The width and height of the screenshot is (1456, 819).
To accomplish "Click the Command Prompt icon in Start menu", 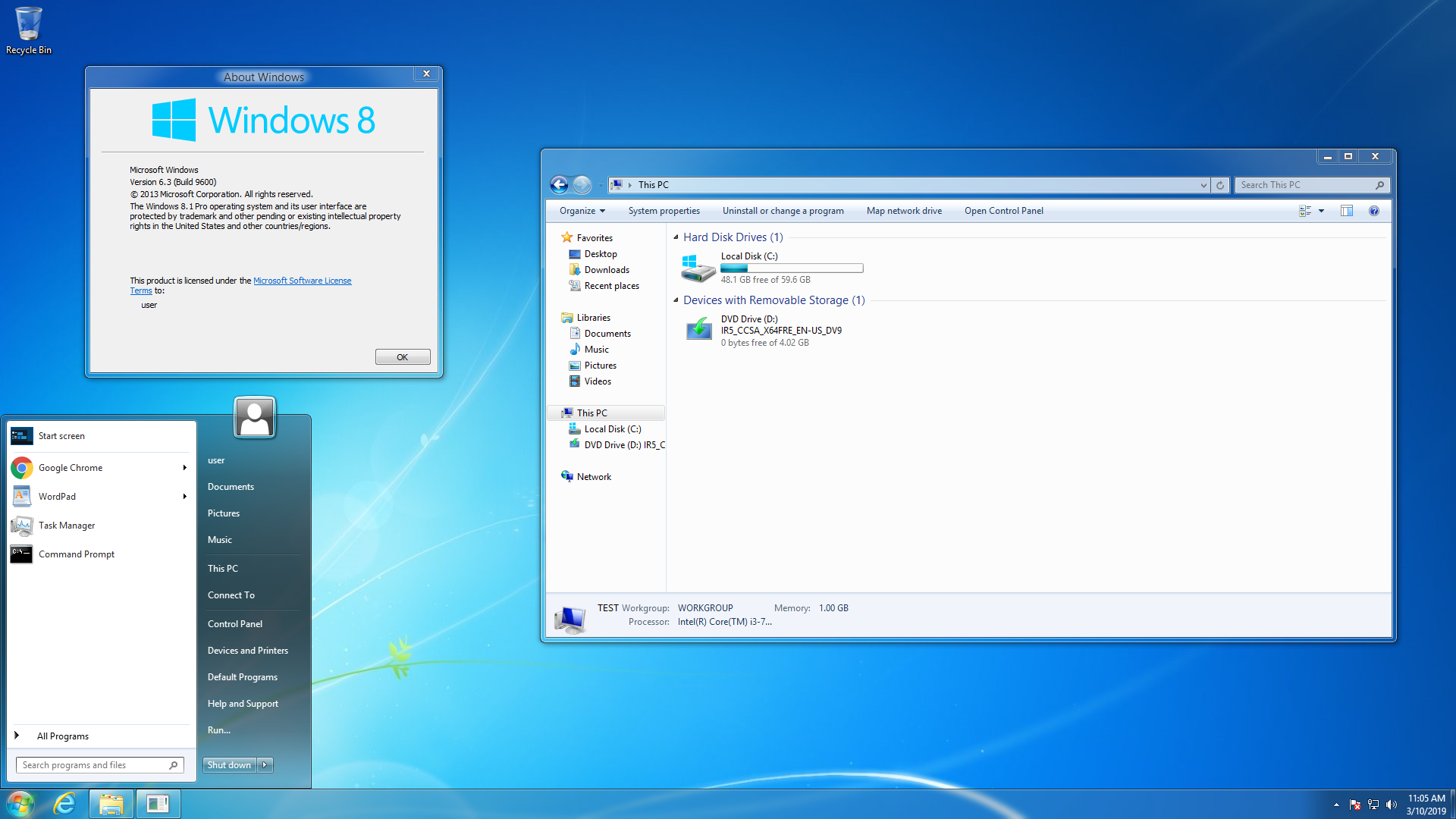I will [x=20, y=553].
